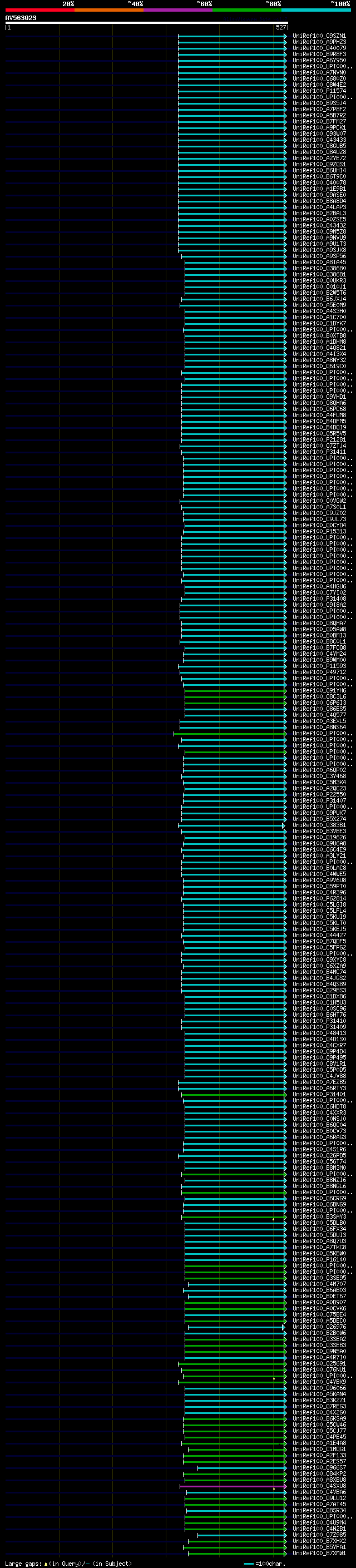Select last hit label UniRef100_B7XMW1
The width and height of the screenshot is (356, 1568).
[x=319, y=1554]
